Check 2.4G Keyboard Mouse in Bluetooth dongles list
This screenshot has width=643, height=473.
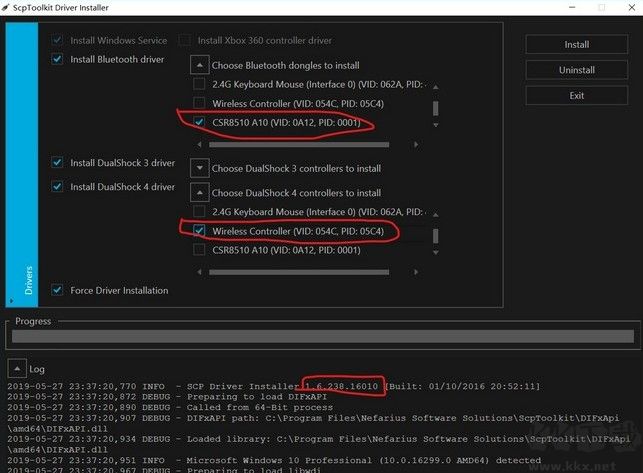(x=199, y=84)
